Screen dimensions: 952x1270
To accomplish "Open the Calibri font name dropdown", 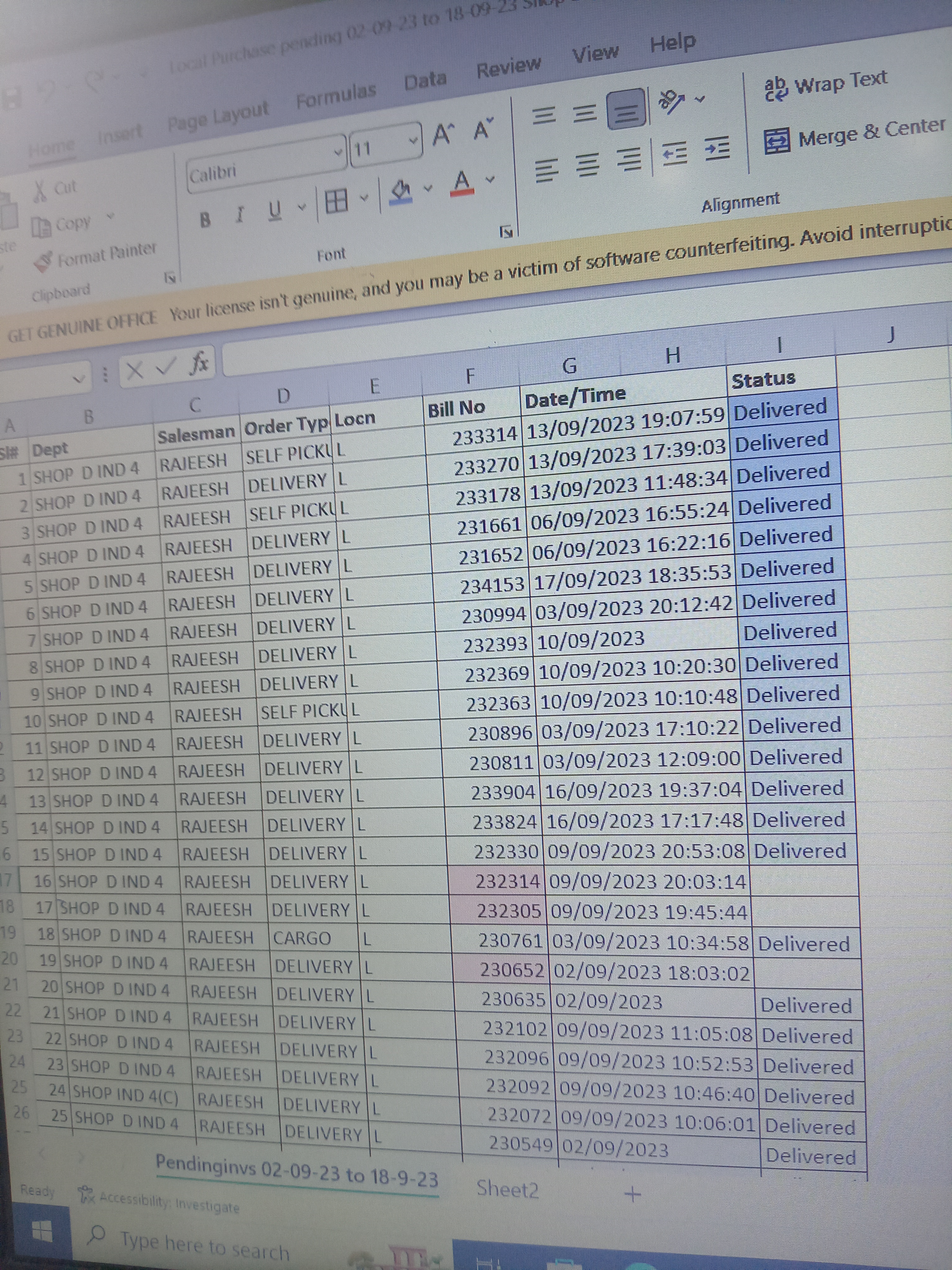I will pyautogui.click(x=339, y=153).
